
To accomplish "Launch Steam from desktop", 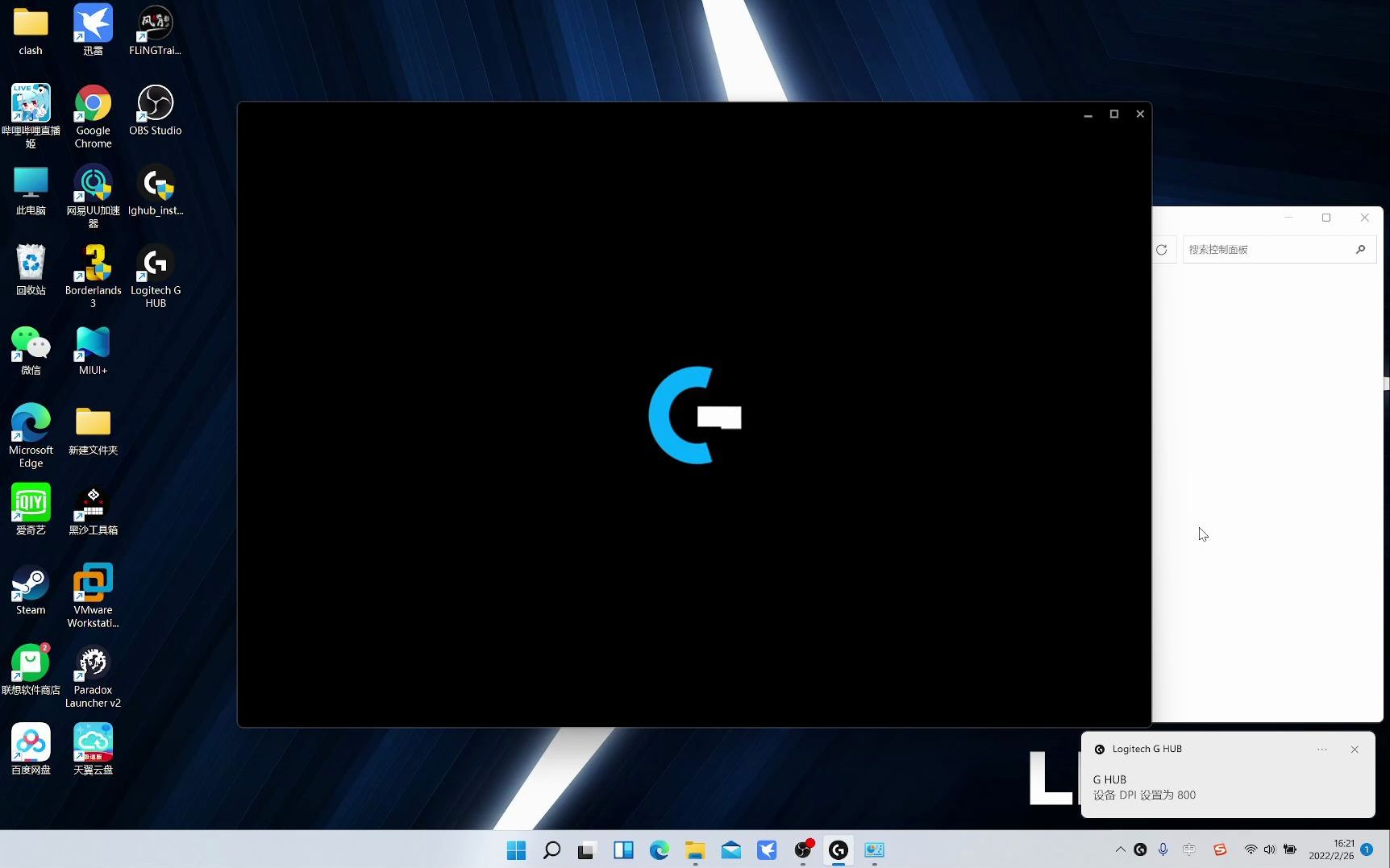I will coord(31,589).
